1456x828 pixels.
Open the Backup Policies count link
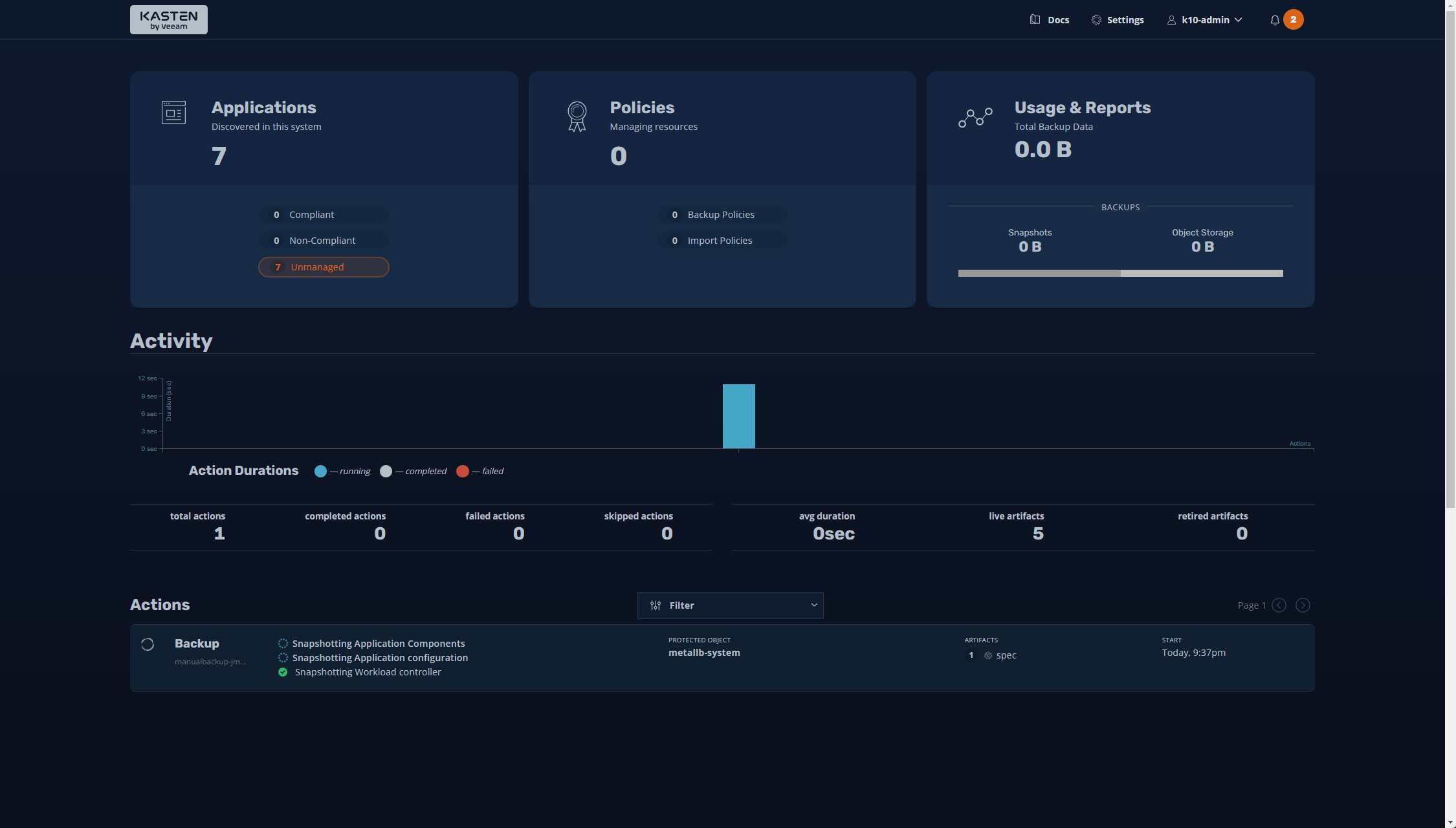pyautogui.click(x=722, y=215)
